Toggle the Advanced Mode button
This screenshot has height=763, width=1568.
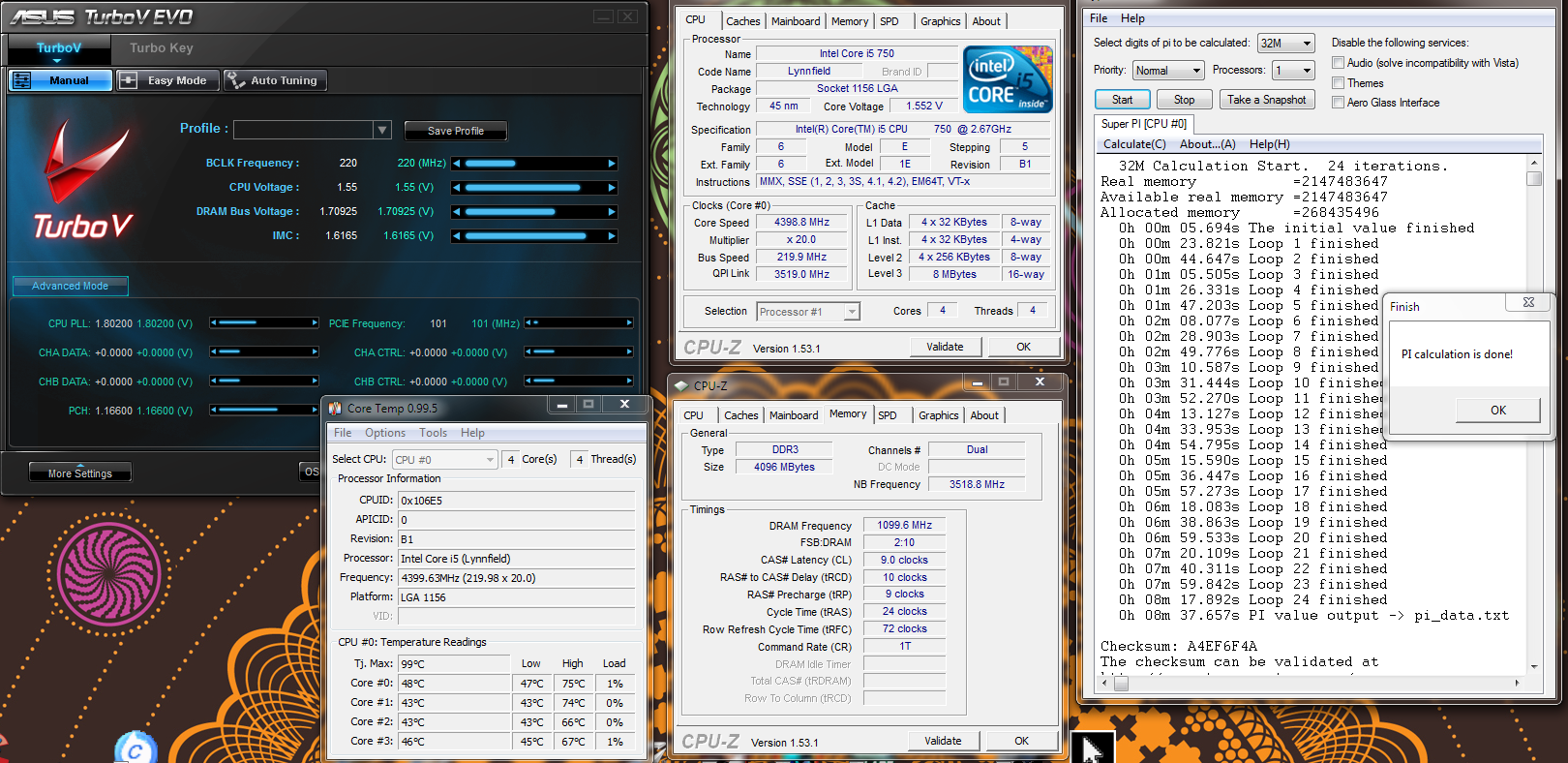70,286
